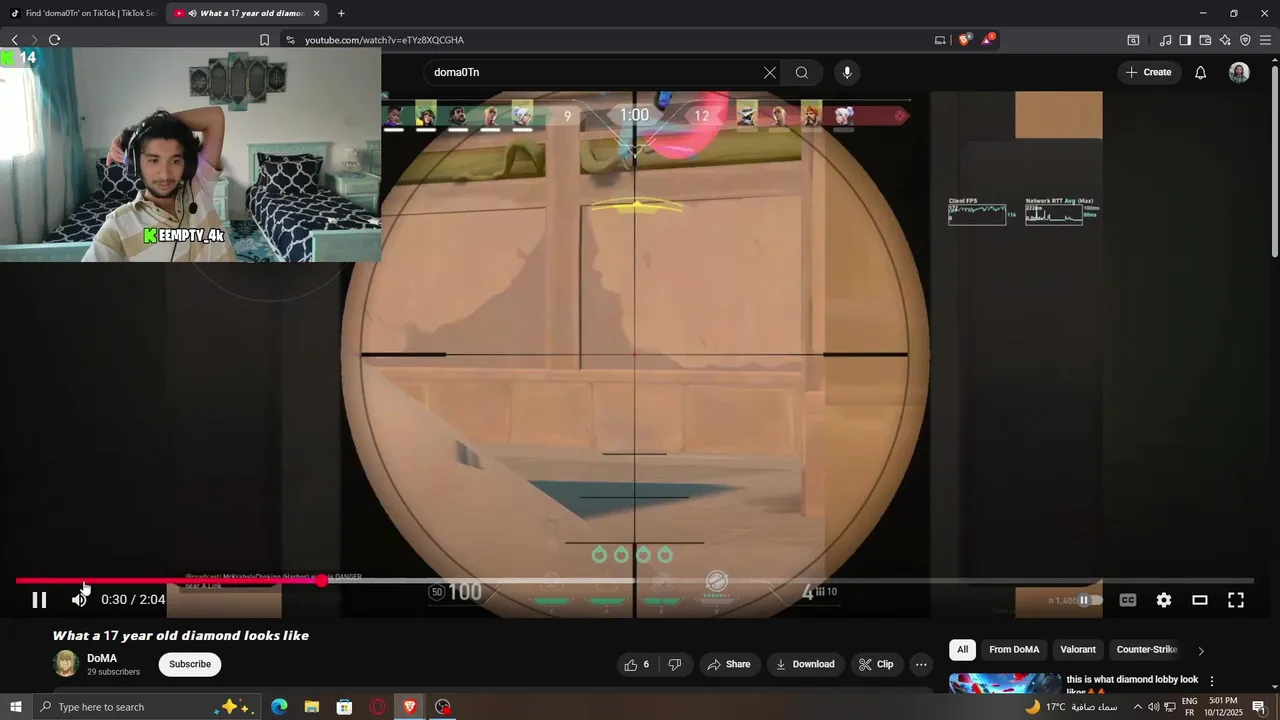The height and width of the screenshot is (720, 1280).
Task: Show hidden system tray icons
Action: [x=1137, y=707]
